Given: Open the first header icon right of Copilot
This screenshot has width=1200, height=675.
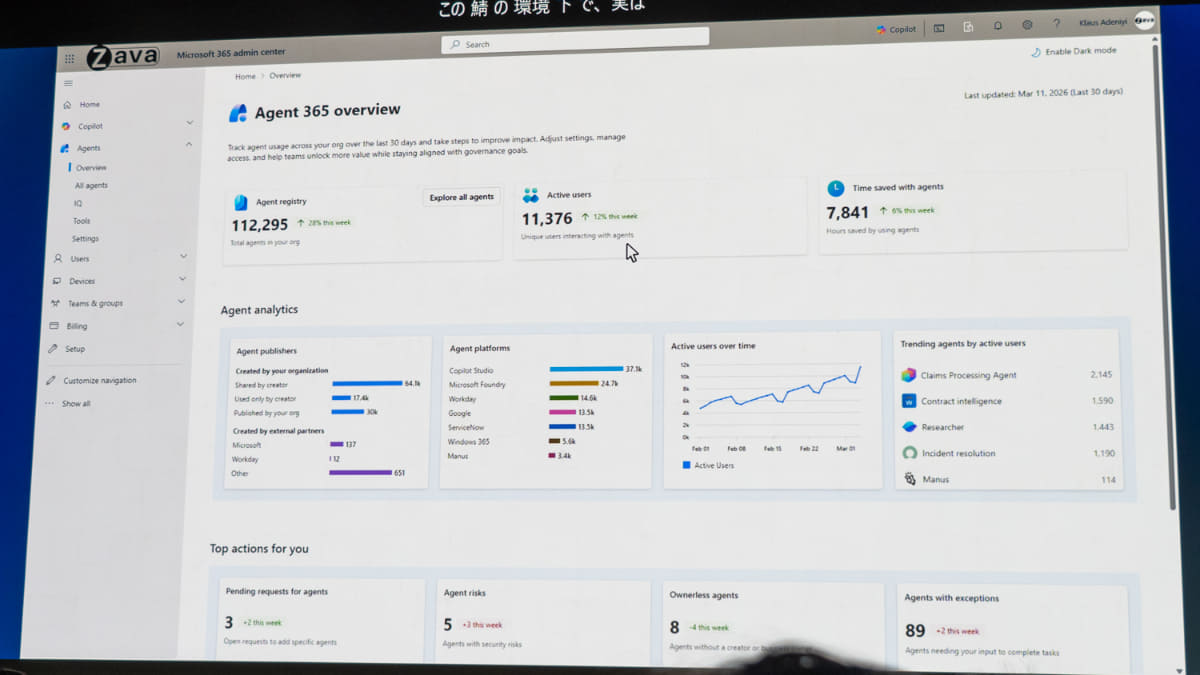Looking at the screenshot, I should [x=939, y=28].
